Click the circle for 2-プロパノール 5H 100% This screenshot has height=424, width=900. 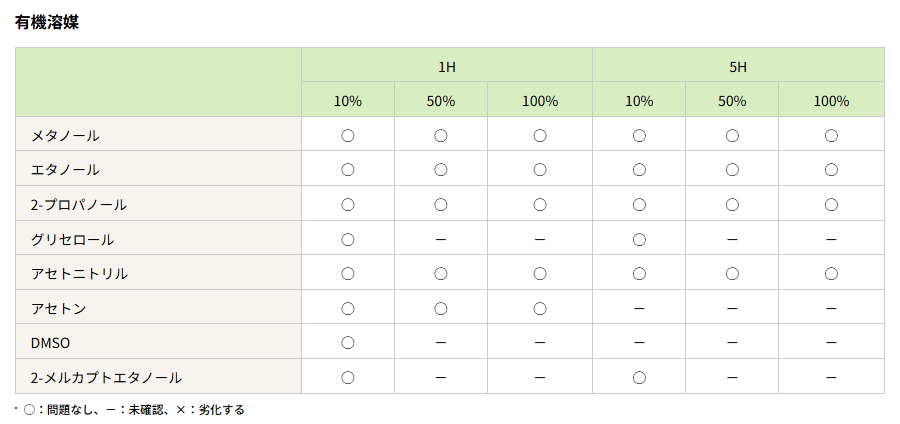831,204
